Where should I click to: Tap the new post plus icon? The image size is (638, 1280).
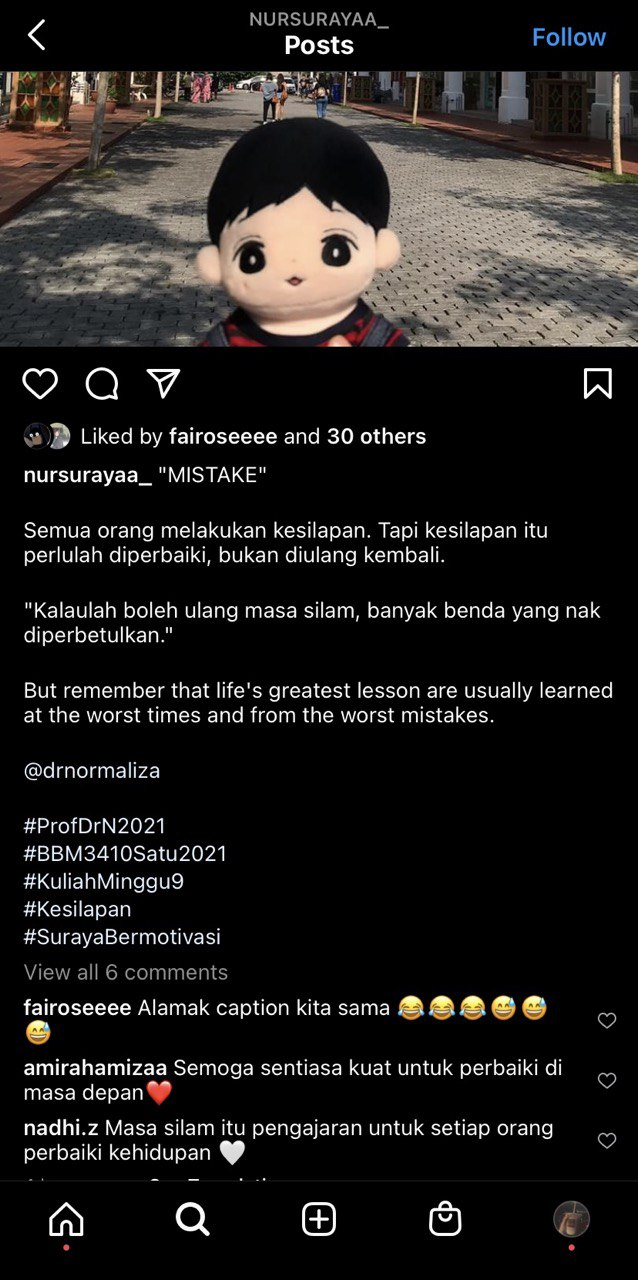pyautogui.click(x=319, y=1219)
